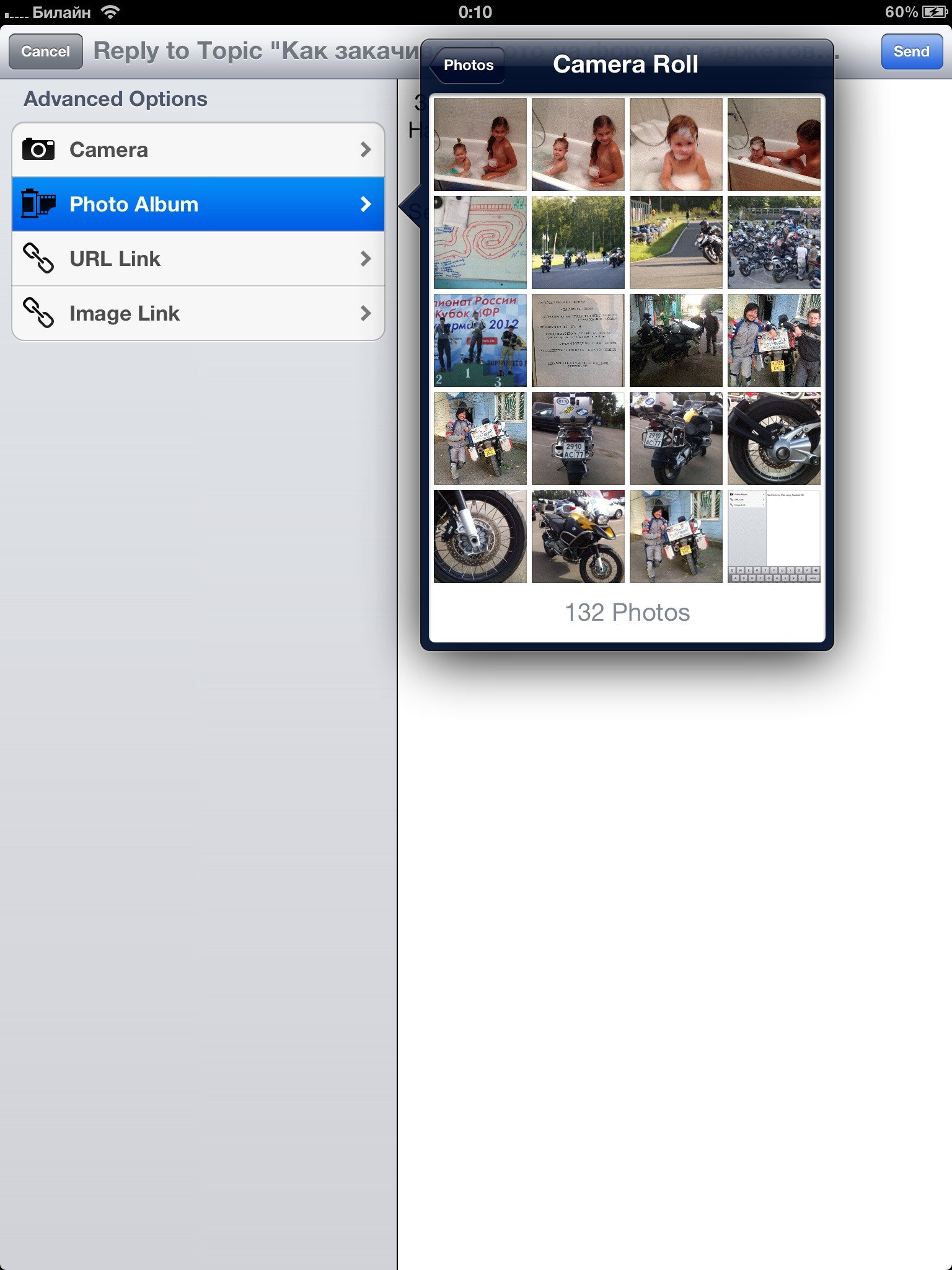
Task: Send the reply with the Send button
Action: (x=910, y=51)
